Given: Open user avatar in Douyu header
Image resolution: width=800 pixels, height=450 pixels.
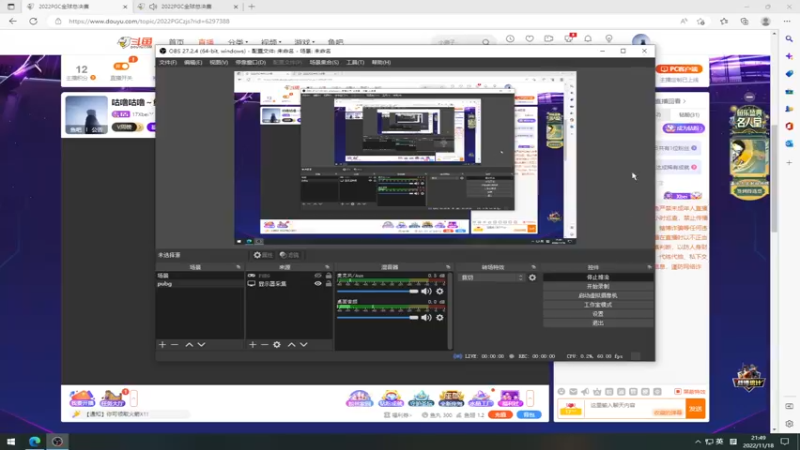Looking at the screenshot, I should click(x=641, y=41).
